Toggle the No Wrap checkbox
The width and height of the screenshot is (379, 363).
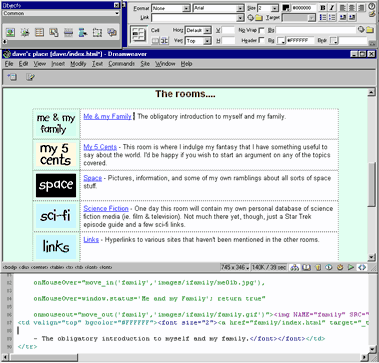coord(262,30)
